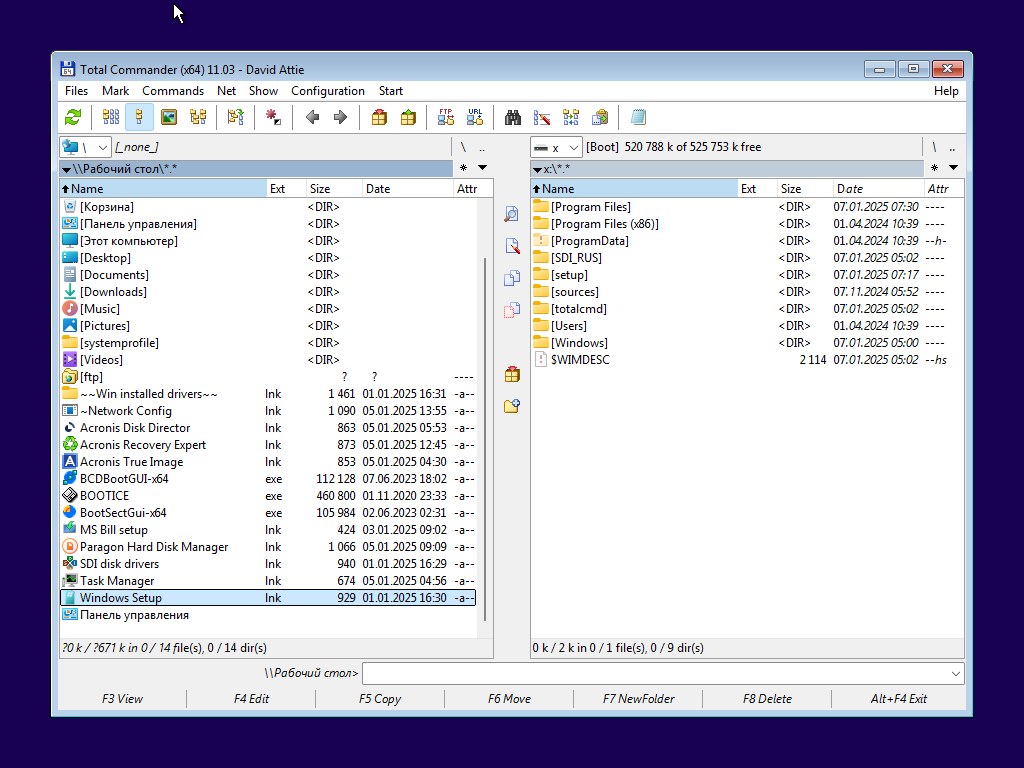Viewport: 1024px width, 768px height.
Task: Select the [Downloads] folder in left panel
Action: point(268,292)
